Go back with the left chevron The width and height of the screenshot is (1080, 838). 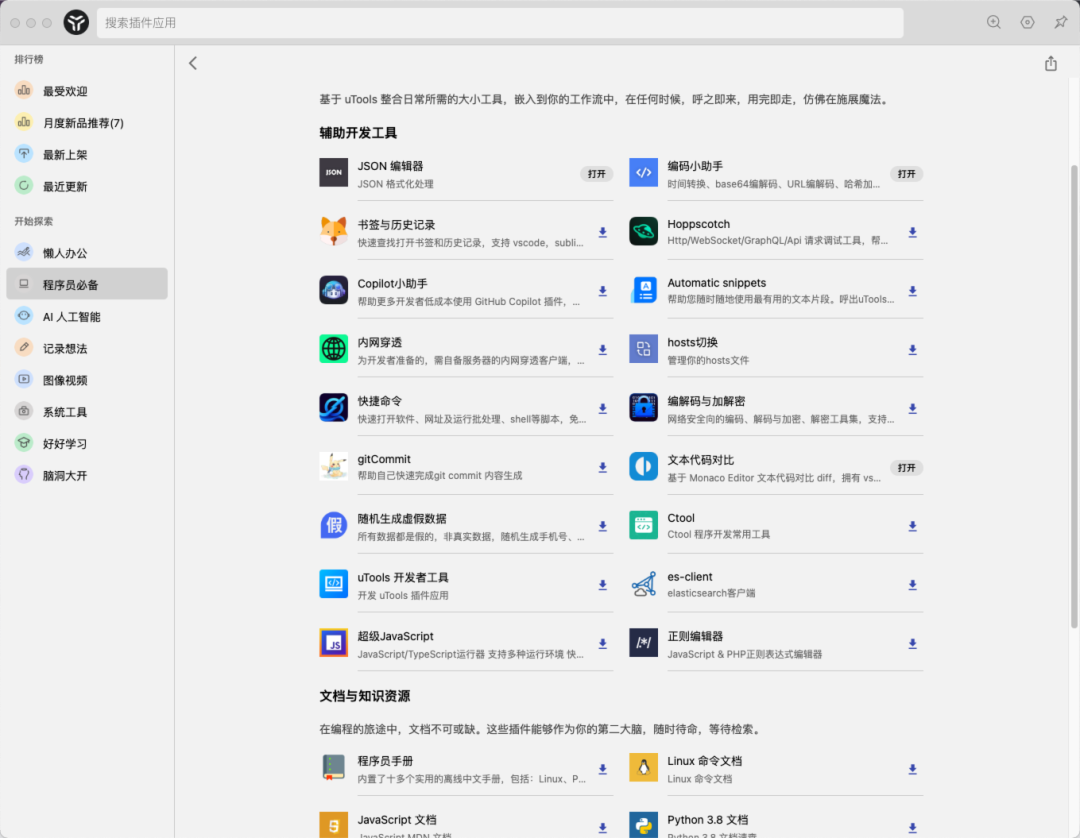(193, 63)
